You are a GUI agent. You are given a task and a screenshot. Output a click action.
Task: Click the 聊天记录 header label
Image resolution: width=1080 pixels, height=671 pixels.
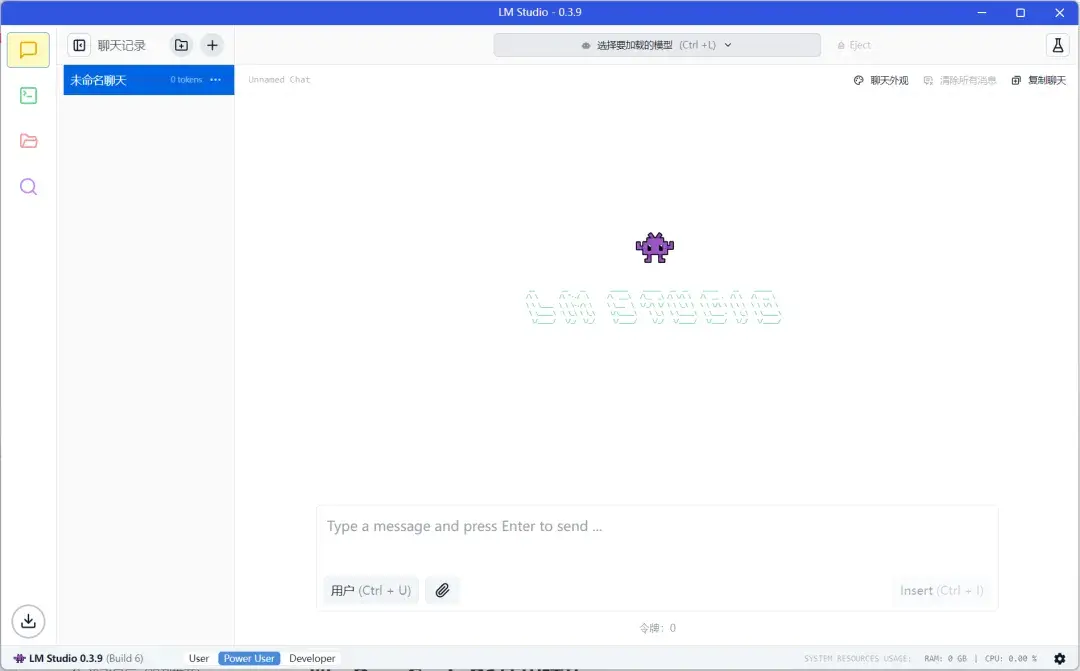122,45
